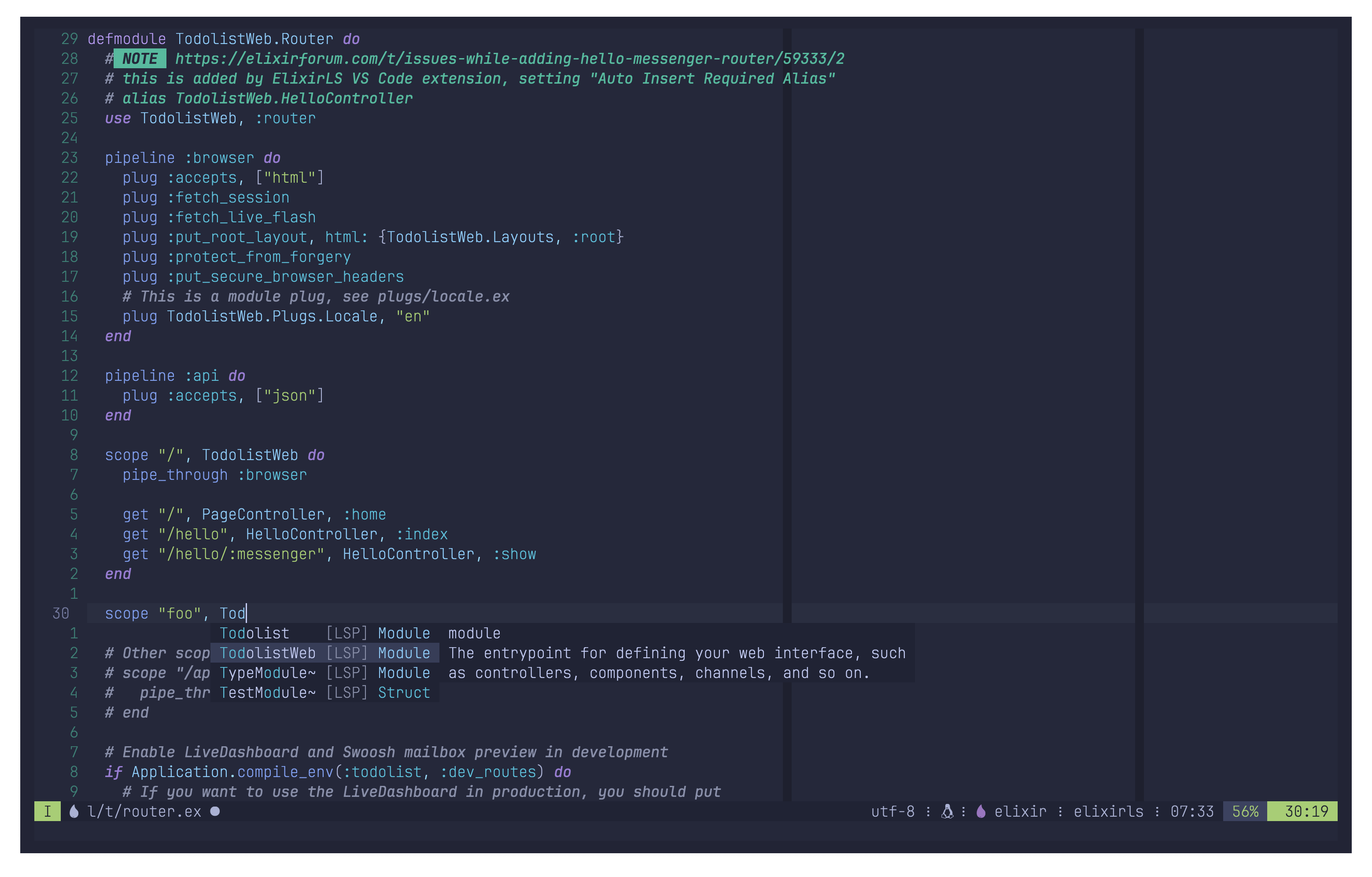Click the green insert-mode indicator "I"
The width and height of the screenshot is (1372, 877).
pos(48,811)
